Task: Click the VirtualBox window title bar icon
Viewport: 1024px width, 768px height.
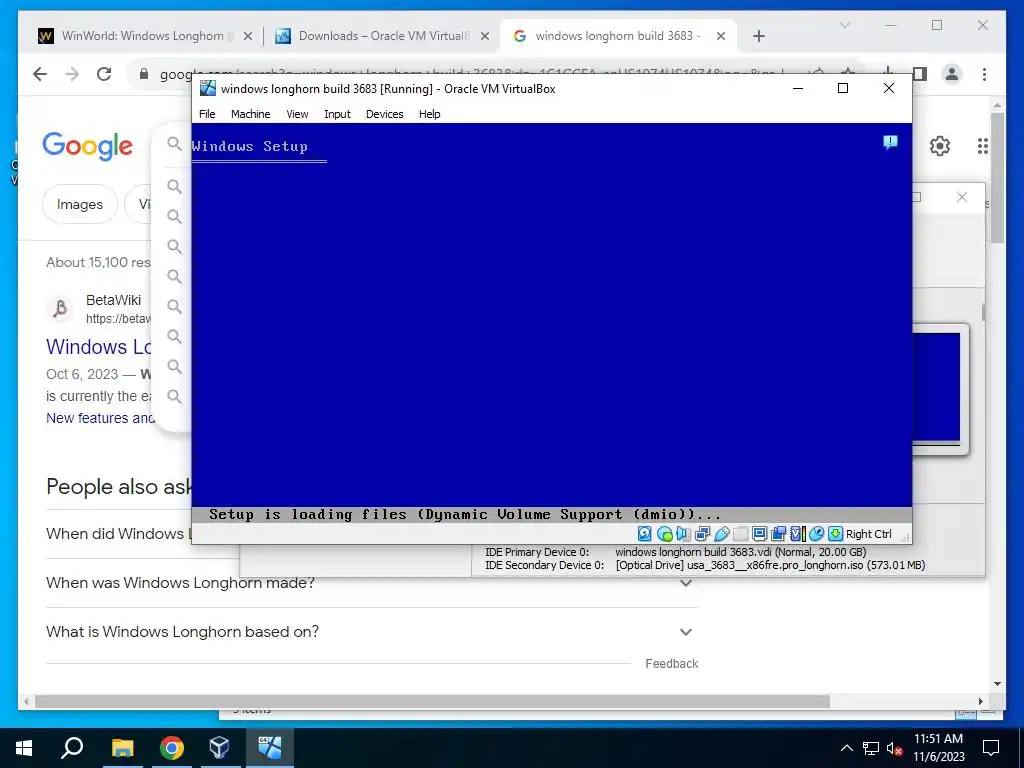Action: [x=208, y=88]
